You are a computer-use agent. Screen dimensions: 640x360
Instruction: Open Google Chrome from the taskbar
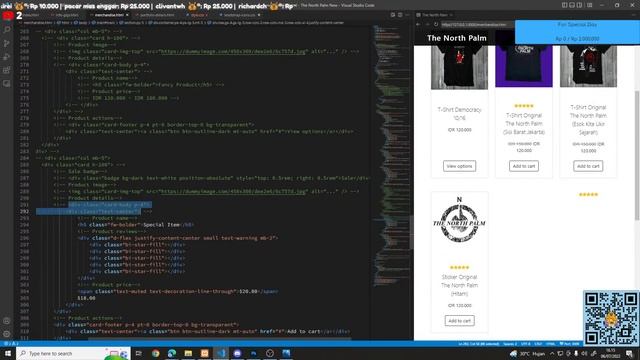point(156,353)
